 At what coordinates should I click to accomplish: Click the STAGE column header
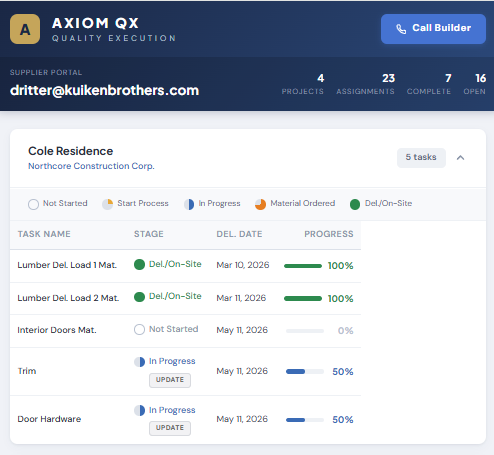tap(149, 234)
